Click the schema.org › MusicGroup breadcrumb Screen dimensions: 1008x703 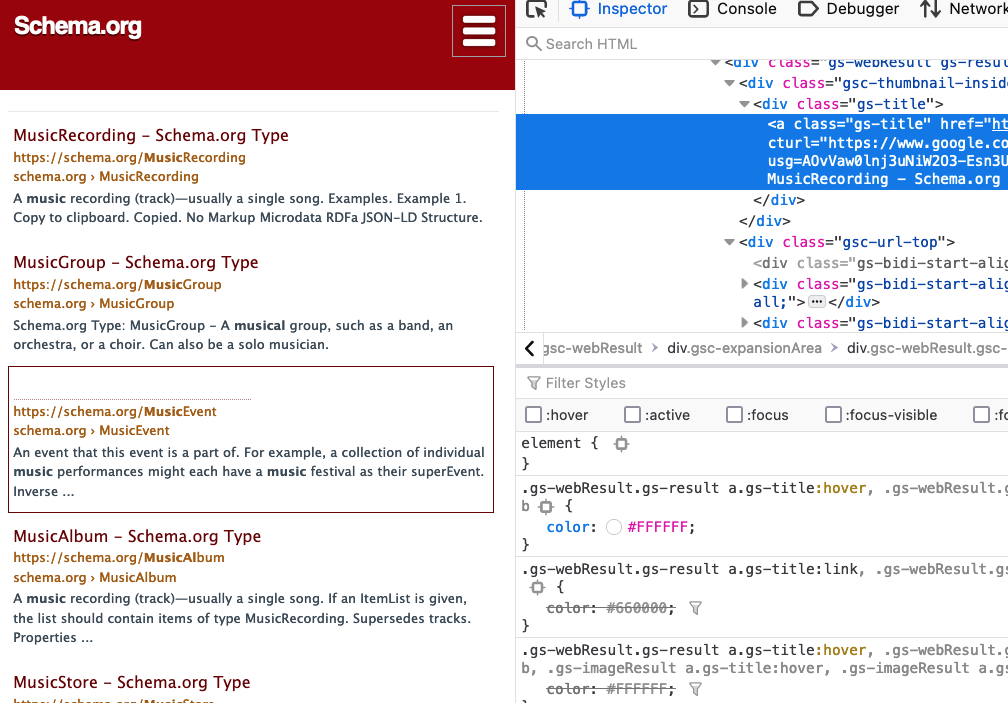tap(94, 303)
